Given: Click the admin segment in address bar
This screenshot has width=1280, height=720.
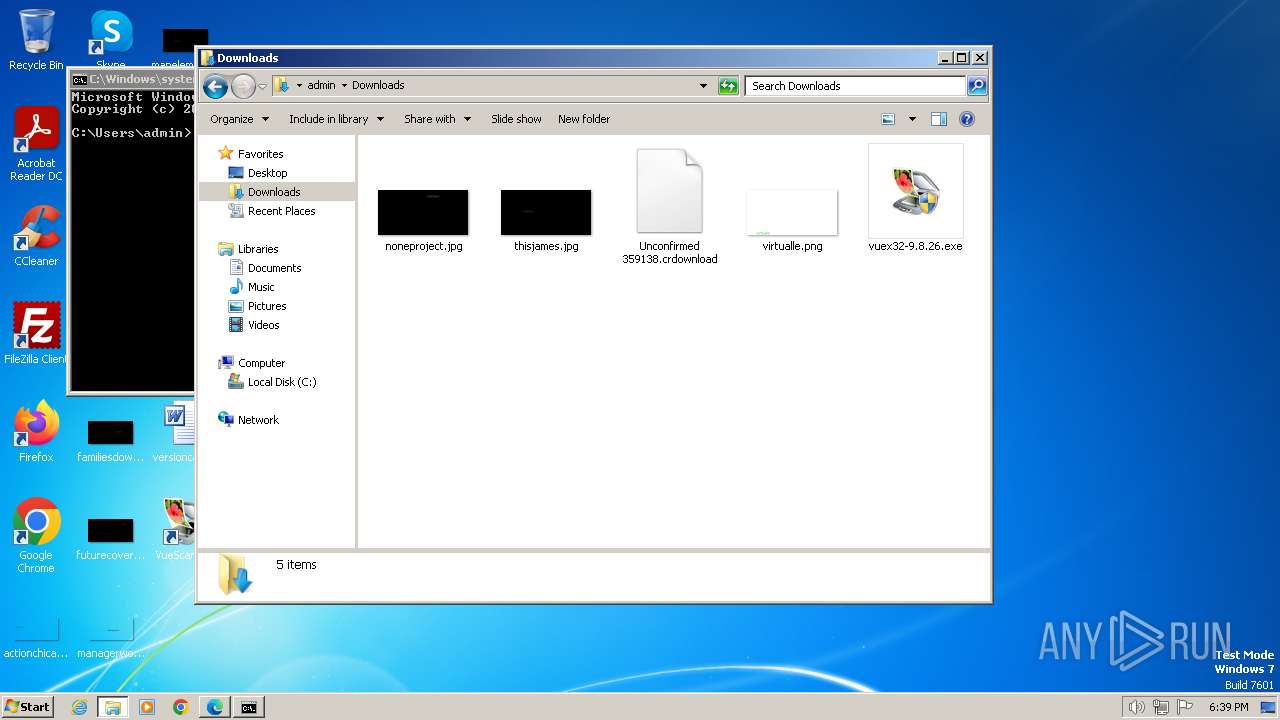Looking at the screenshot, I should pyautogui.click(x=321, y=86).
